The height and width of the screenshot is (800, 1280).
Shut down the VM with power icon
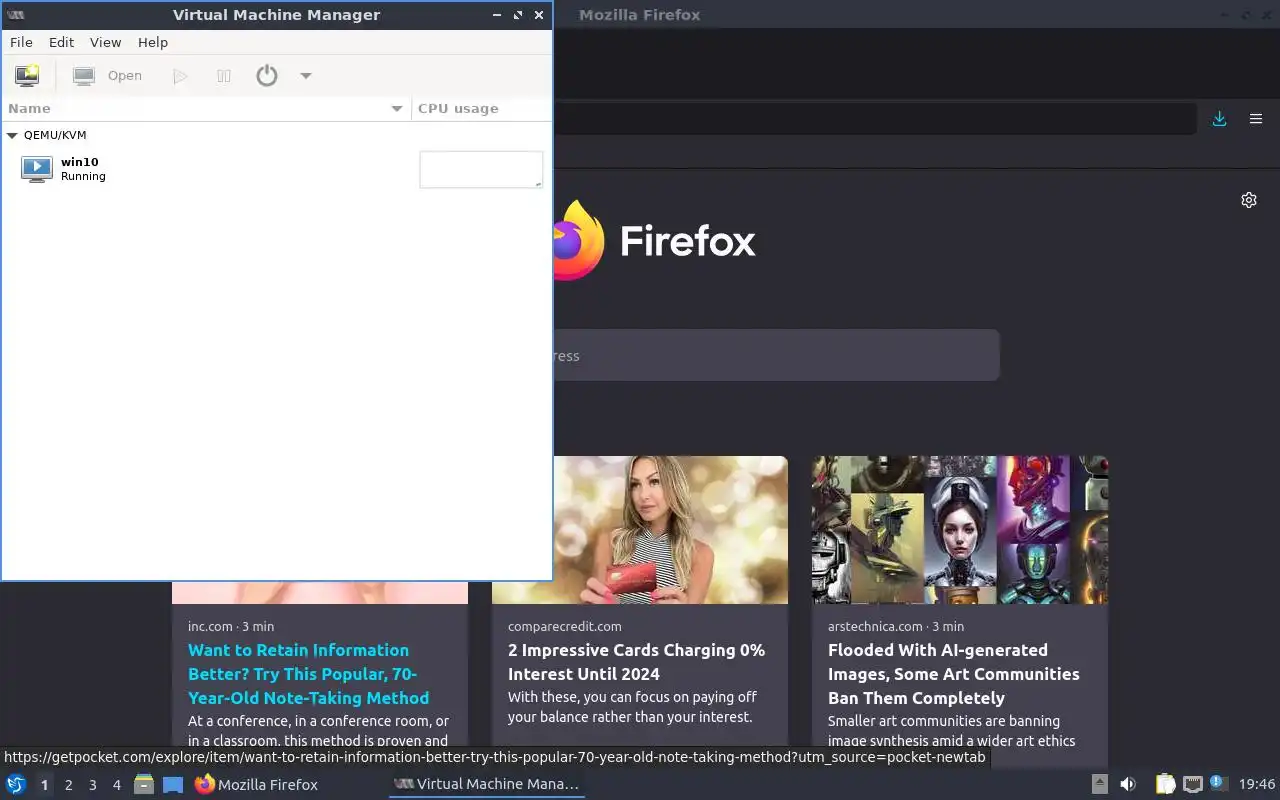[266, 75]
